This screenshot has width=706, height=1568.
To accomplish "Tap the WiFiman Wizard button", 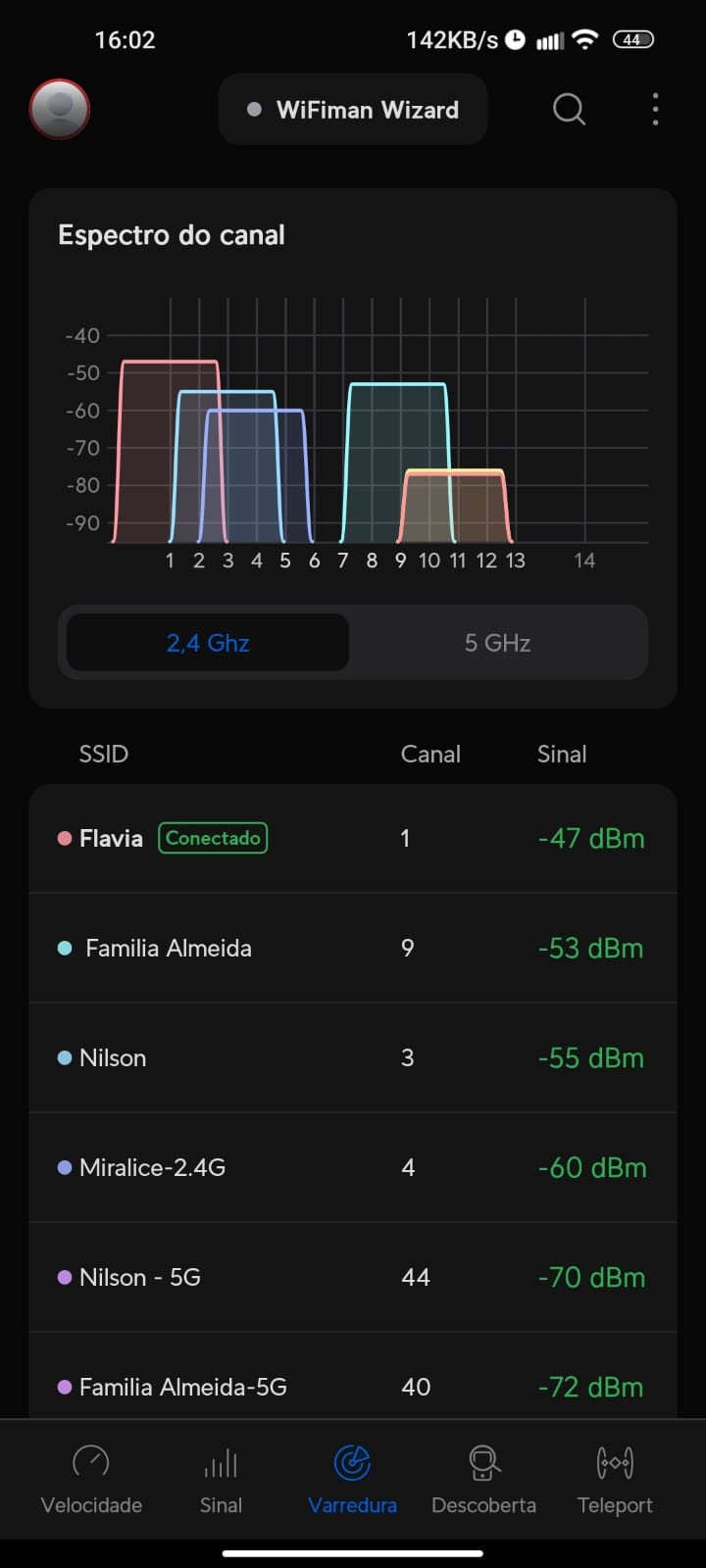I will pos(353,110).
